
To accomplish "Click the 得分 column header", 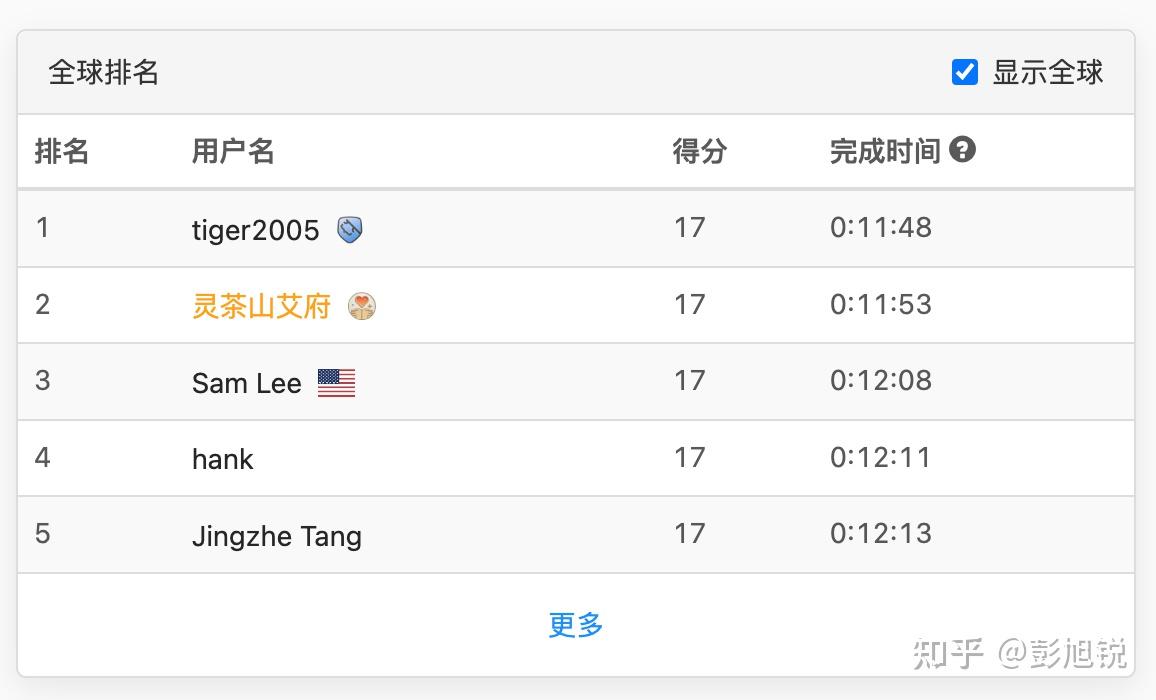I will point(699,151).
